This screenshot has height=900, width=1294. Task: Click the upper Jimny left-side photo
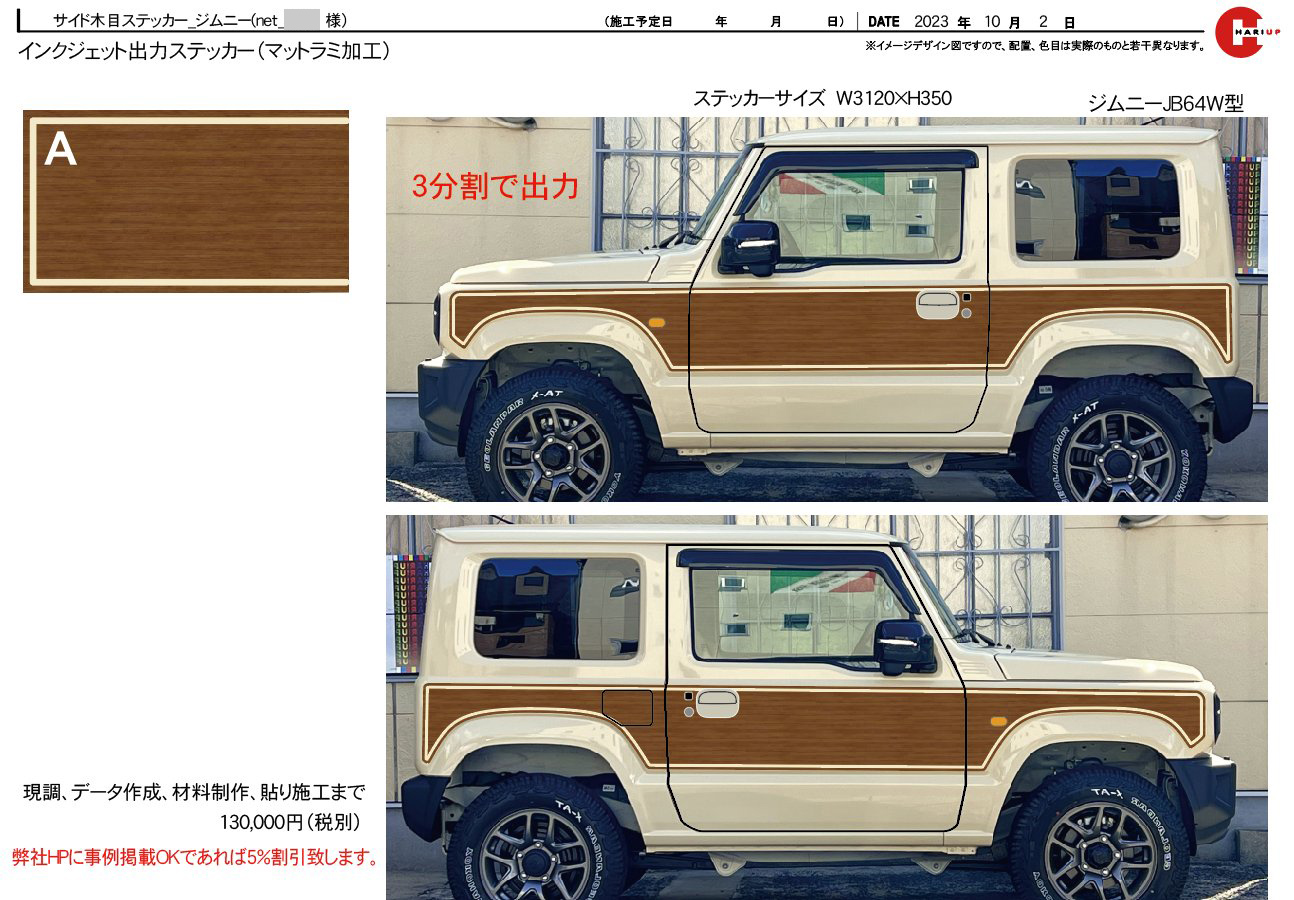click(x=827, y=309)
